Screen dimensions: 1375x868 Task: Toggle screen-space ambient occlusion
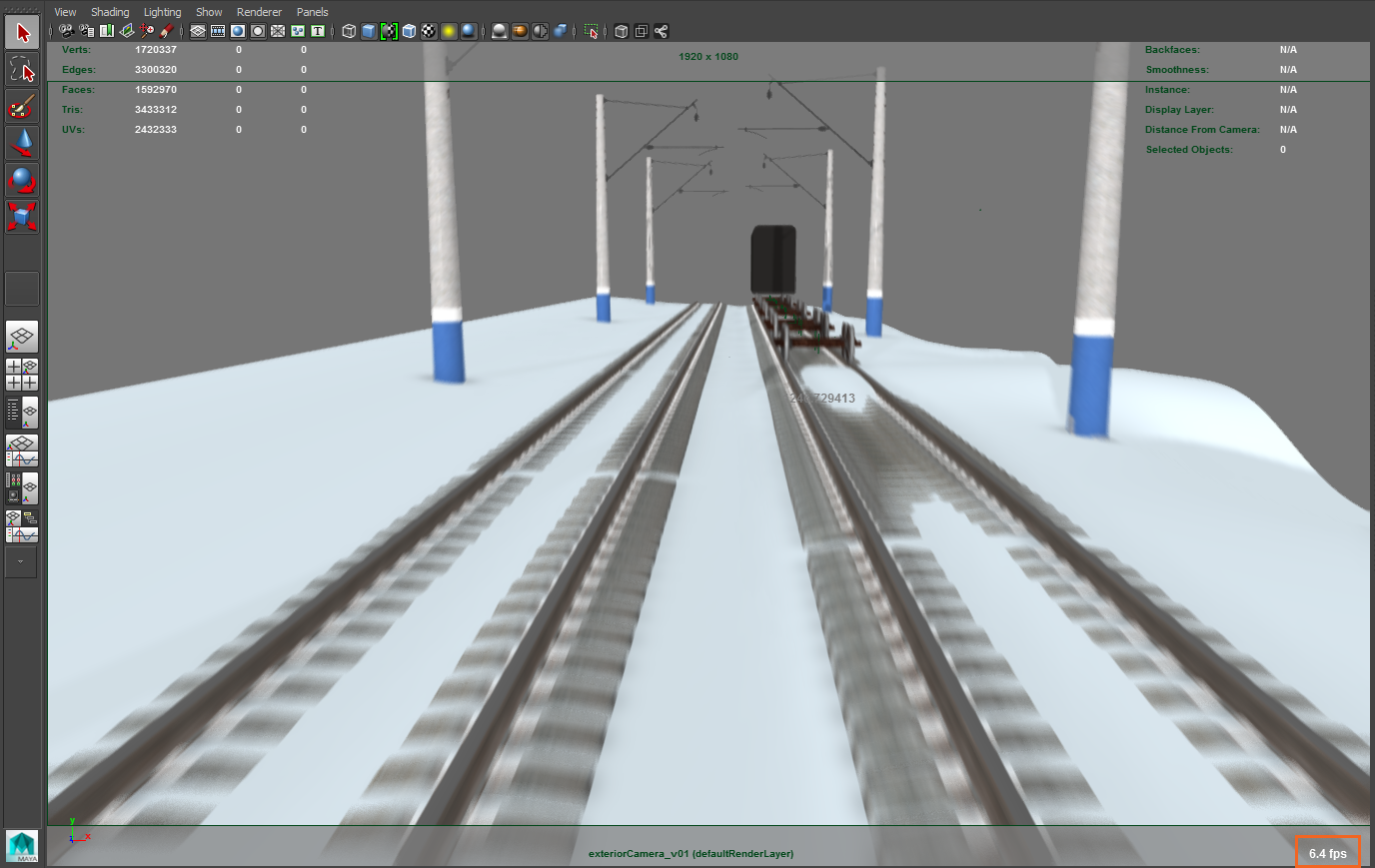(x=501, y=31)
